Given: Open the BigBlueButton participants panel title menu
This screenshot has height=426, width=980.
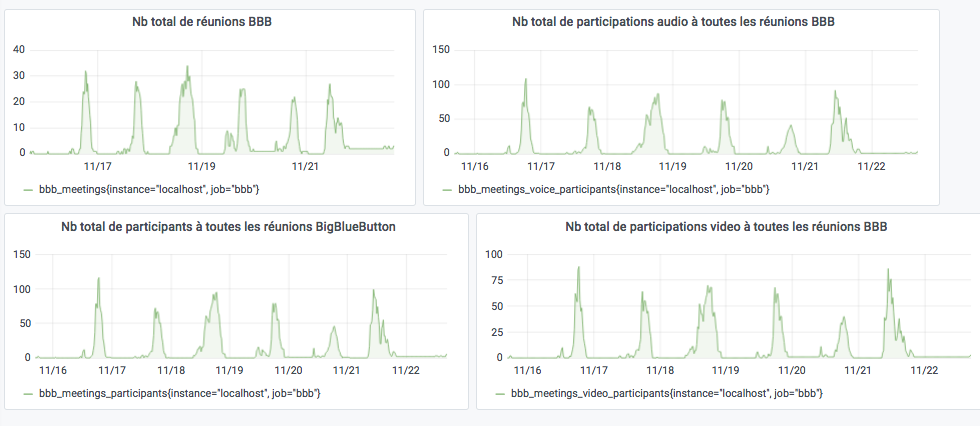Looking at the screenshot, I should click(x=237, y=226).
